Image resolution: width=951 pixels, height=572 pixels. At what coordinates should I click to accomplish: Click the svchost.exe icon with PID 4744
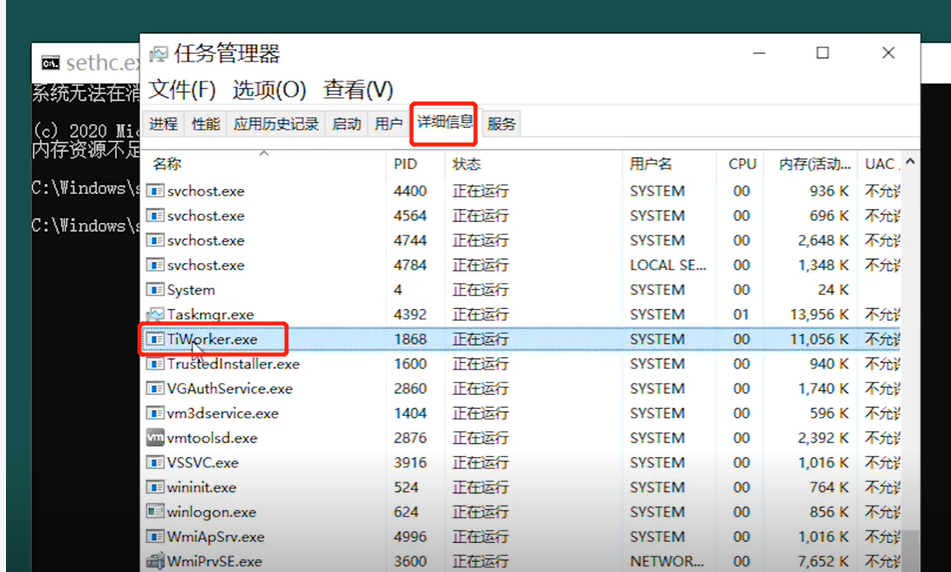(x=155, y=240)
